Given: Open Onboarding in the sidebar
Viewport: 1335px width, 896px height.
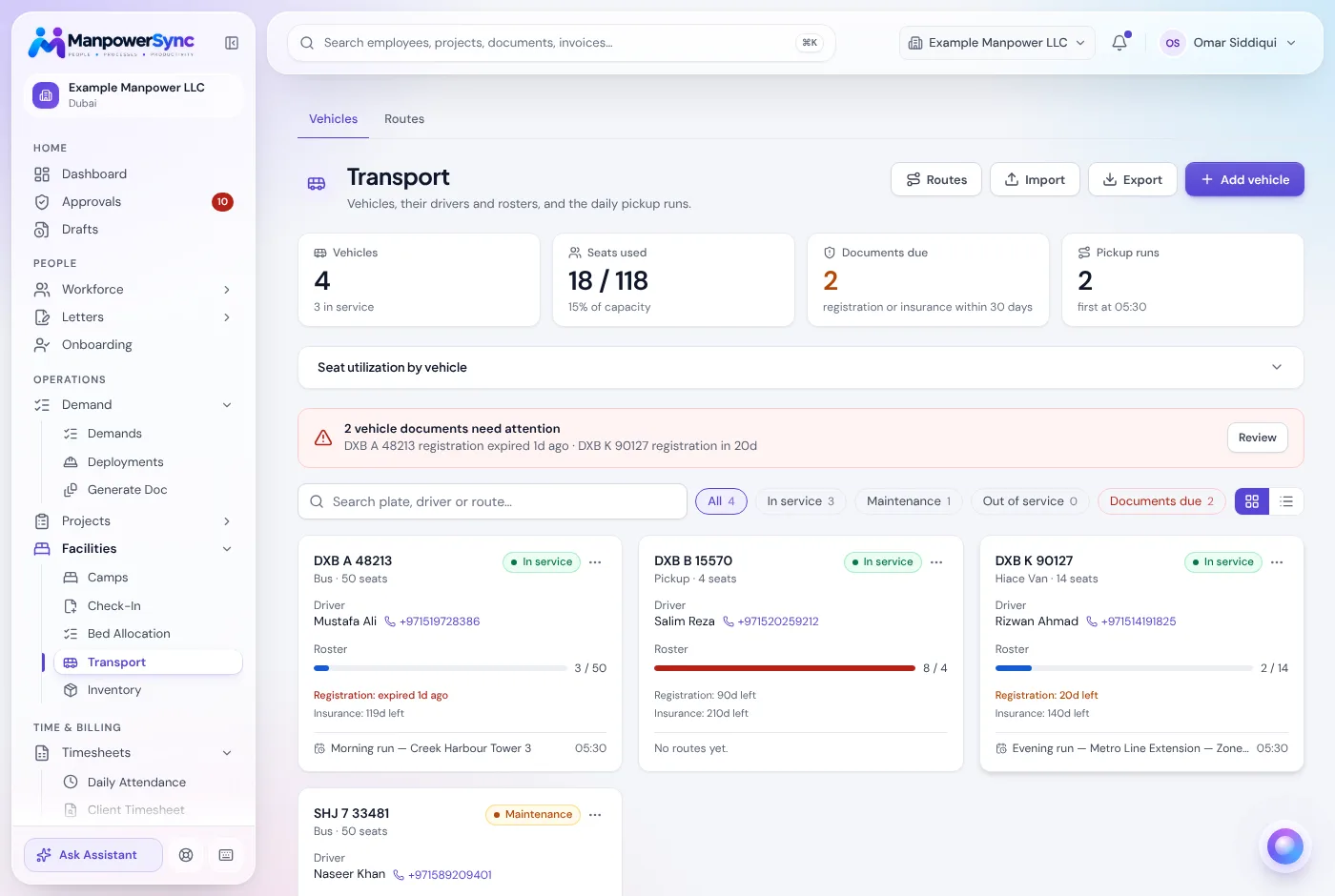Looking at the screenshot, I should click(x=133, y=345).
